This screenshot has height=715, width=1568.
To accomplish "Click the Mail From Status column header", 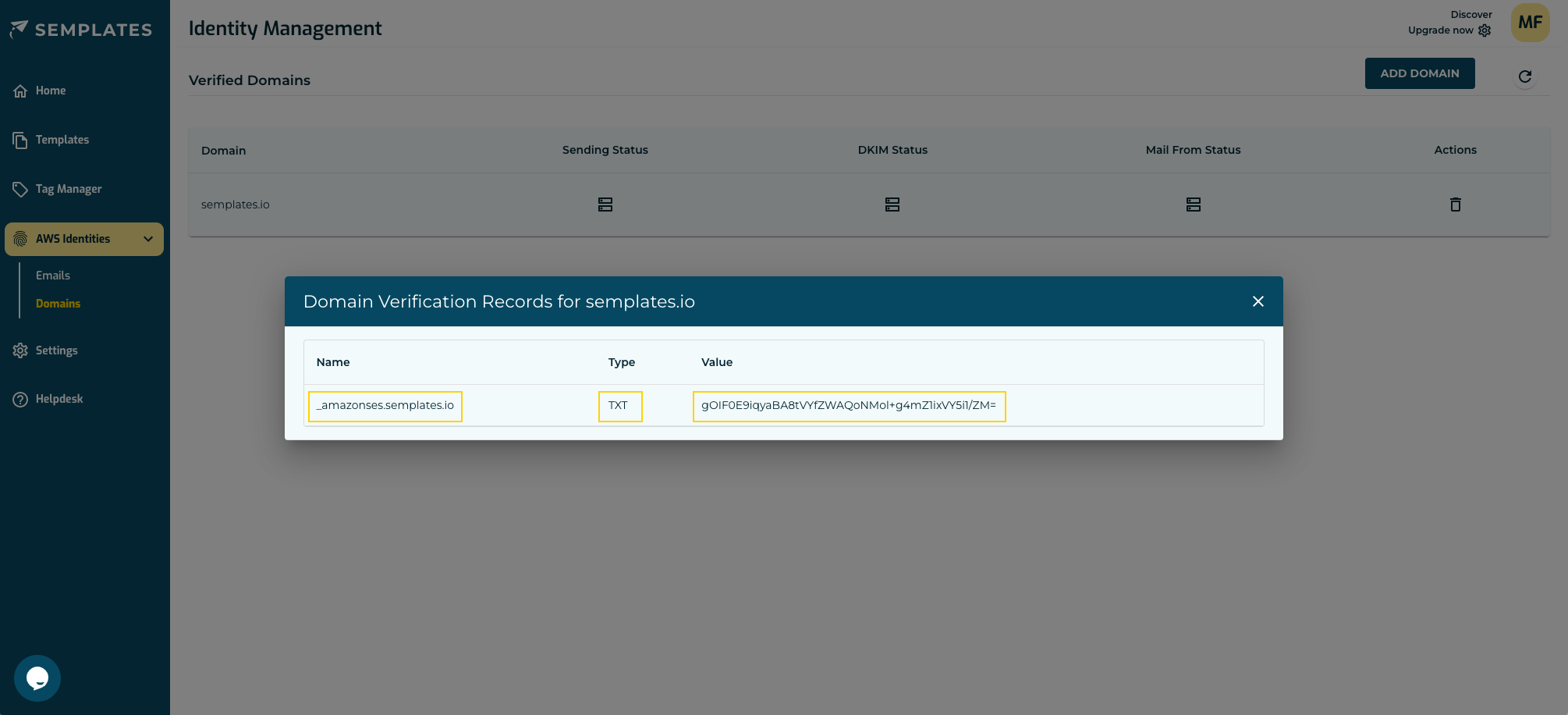I will [x=1194, y=150].
